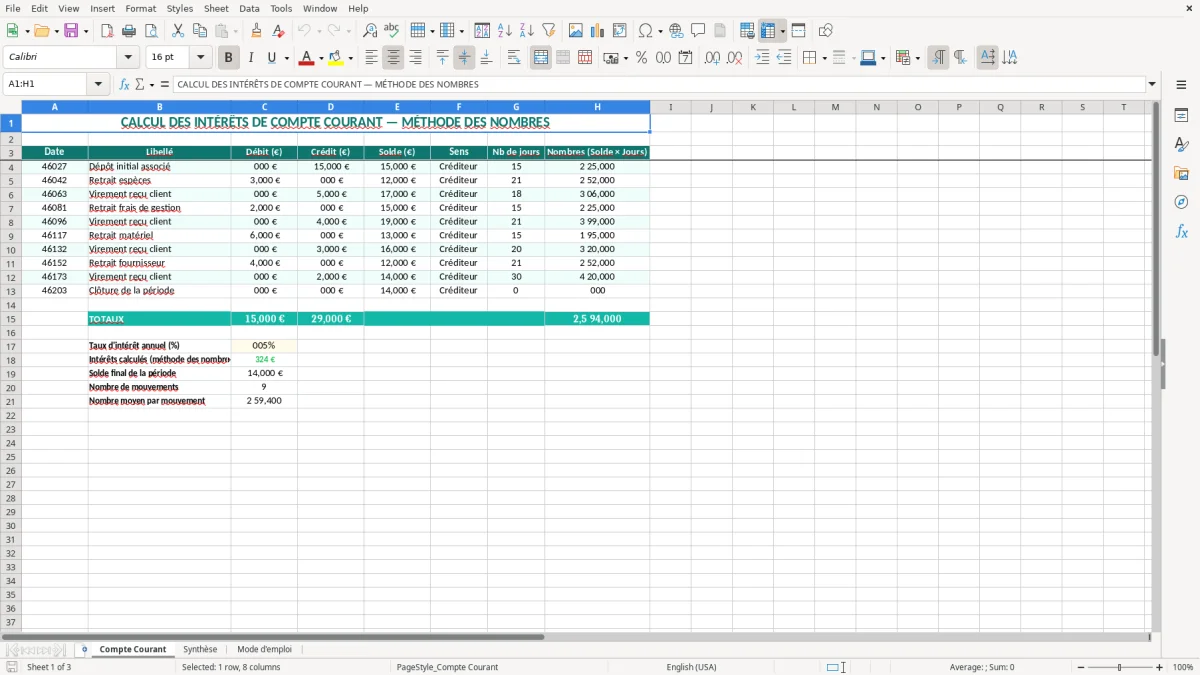Open borders dropdown arrow
Screen dimensions: 1200x675
(x=824, y=58)
